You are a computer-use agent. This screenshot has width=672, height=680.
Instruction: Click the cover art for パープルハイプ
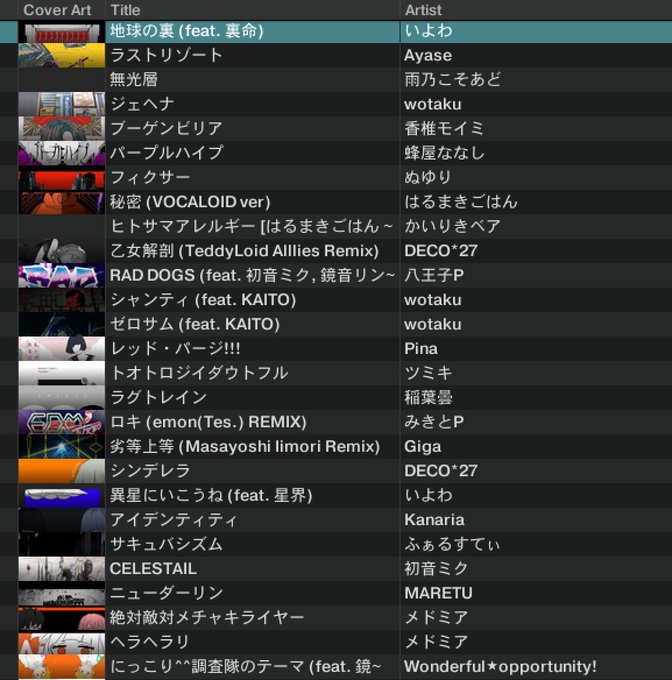coord(62,153)
